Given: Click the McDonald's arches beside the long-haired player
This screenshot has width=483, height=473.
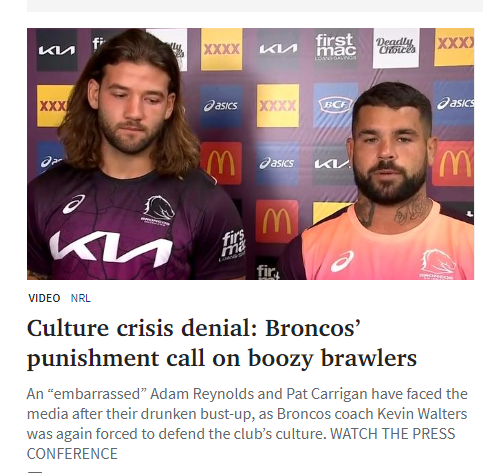Looking at the screenshot, I should tap(221, 163).
